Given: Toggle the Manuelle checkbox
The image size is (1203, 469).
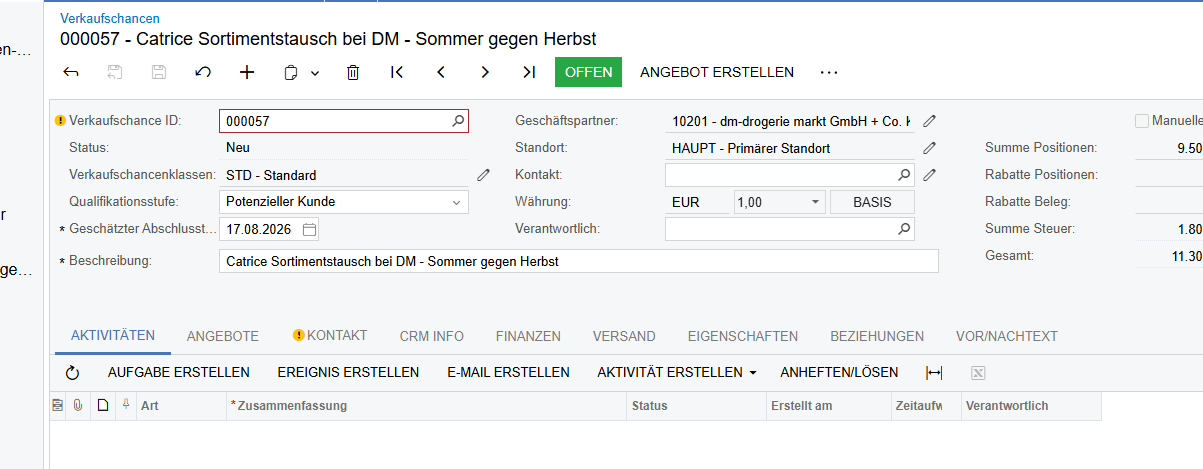Looking at the screenshot, I should coord(1142,121).
